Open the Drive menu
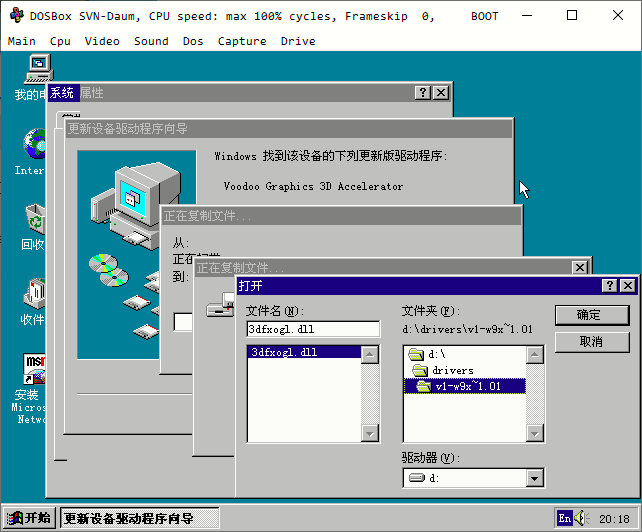The height and width of the screenshot is (532, 642). (298, 41)
